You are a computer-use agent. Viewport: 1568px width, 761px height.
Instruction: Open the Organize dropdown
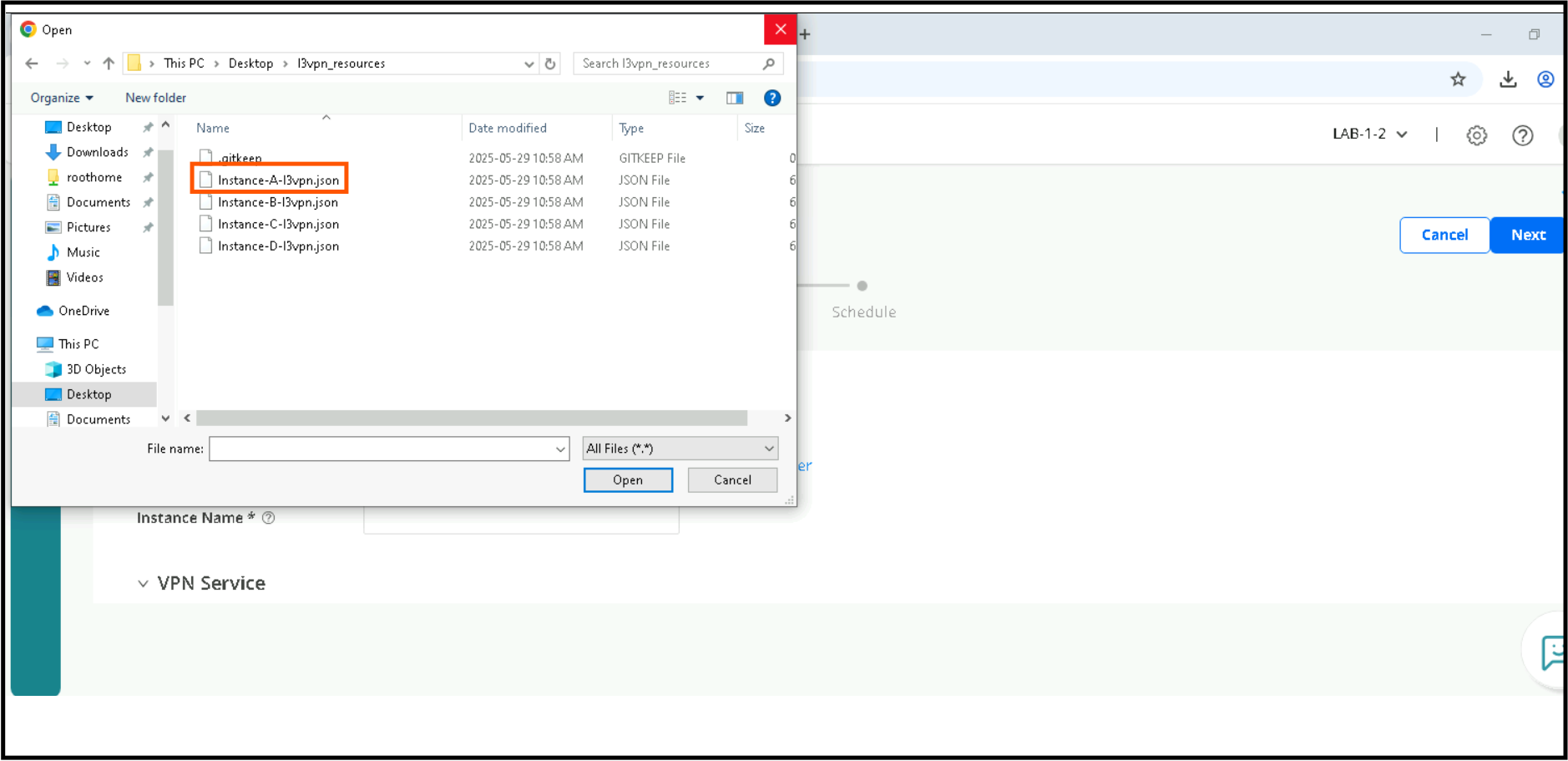click(59, 98)
